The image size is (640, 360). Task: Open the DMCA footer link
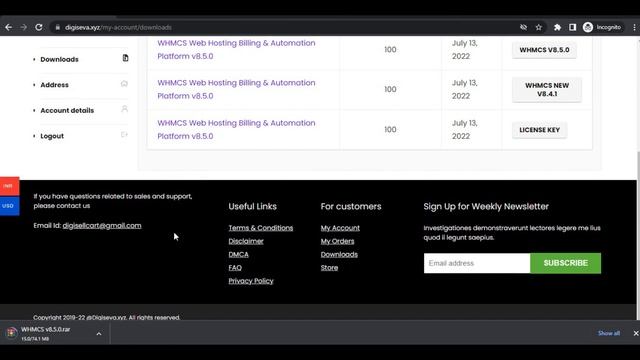point(238,255)
